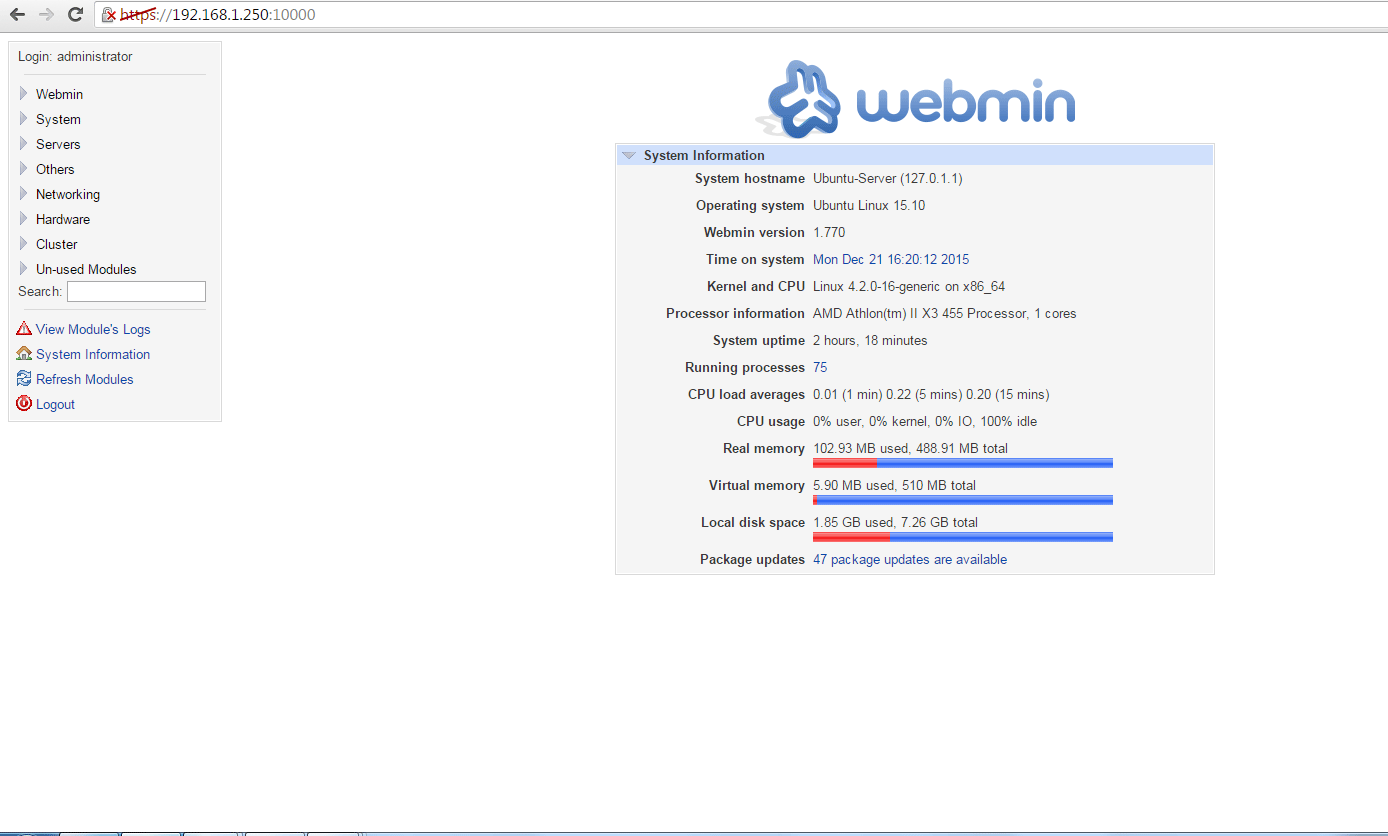The image size is (1388, 836).
Task: Open the Others menu category
Action: coord(55,169)
